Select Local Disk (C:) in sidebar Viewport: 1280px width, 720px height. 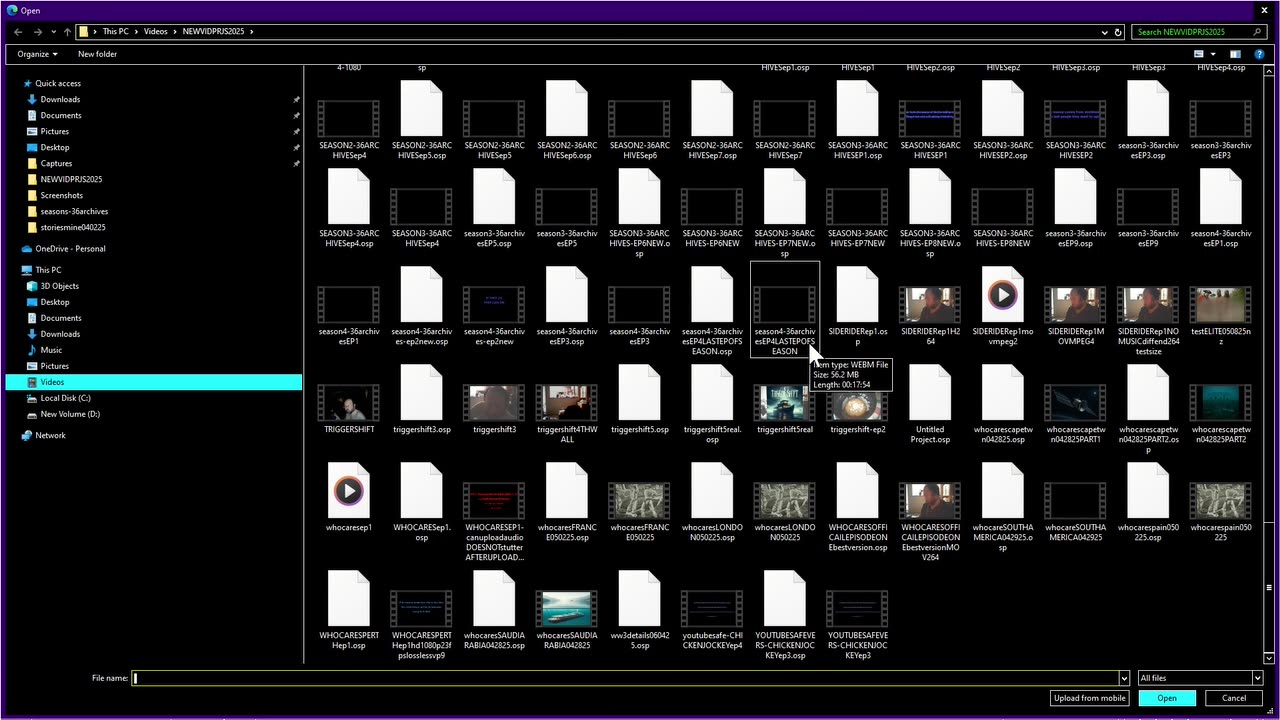(65, 398)
